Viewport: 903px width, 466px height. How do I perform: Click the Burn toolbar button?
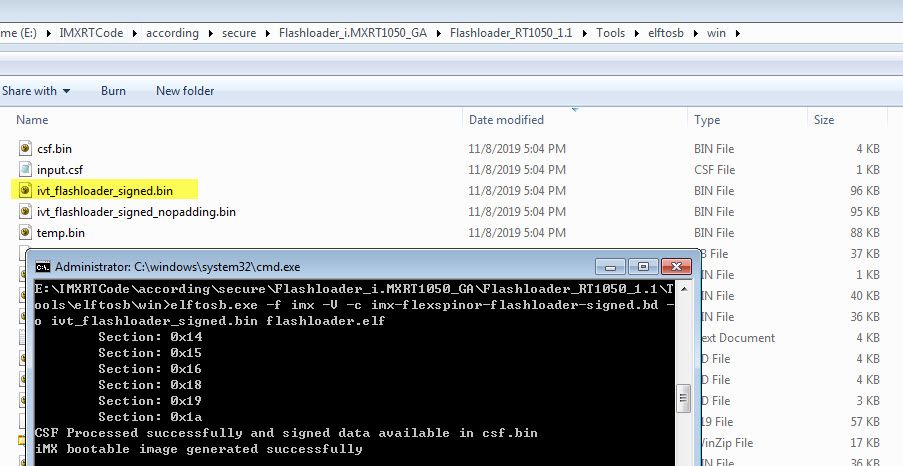(113, 90)
